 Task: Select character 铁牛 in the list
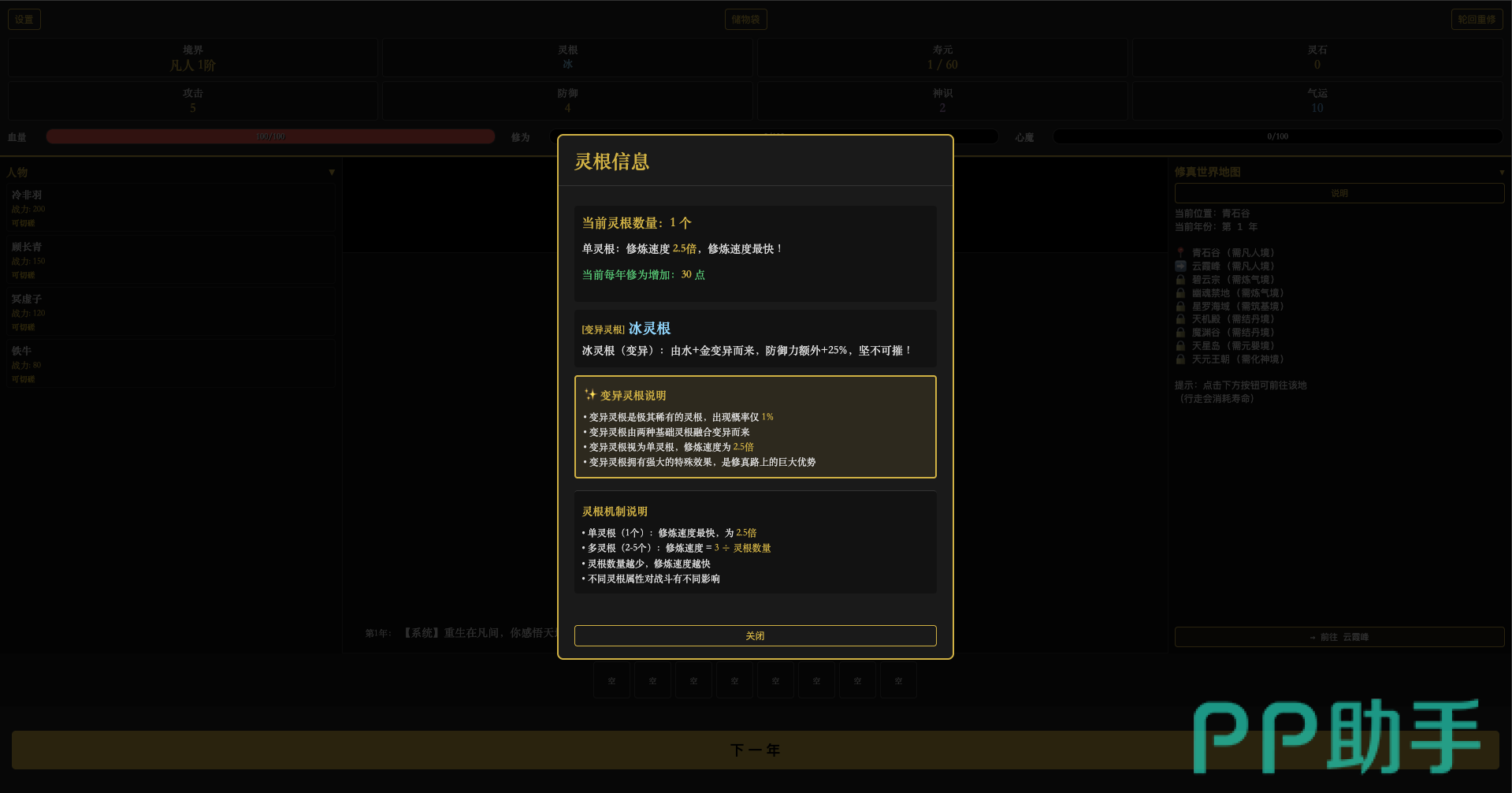pyautogui.click(x=171, y=364)
